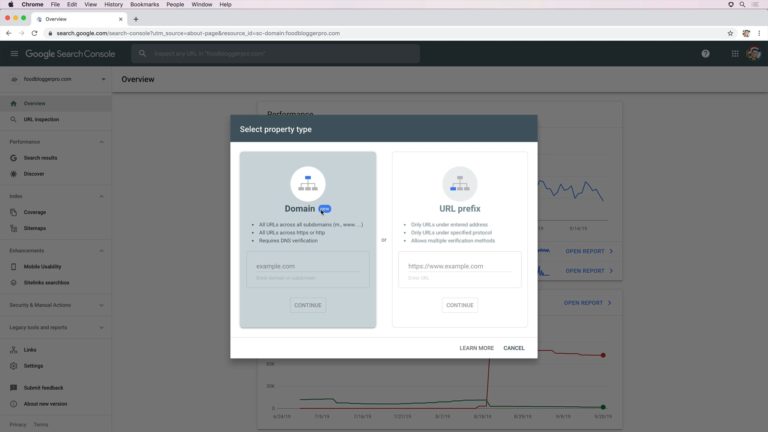Open the People menu
Screen dimensions: 768x432
[x=175, y=4]
